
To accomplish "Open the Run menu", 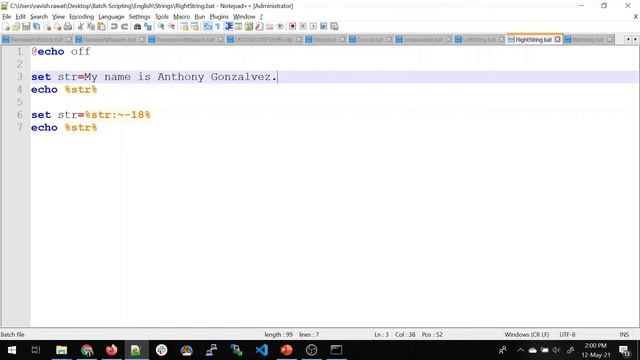I will click(x=200, y=17).
